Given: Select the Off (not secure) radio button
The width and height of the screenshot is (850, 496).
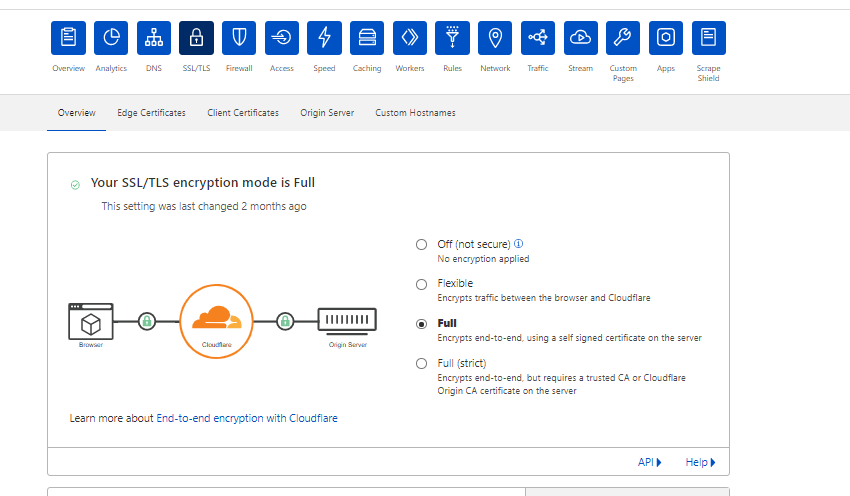Looking at the screenshot, I should [421, 244].
